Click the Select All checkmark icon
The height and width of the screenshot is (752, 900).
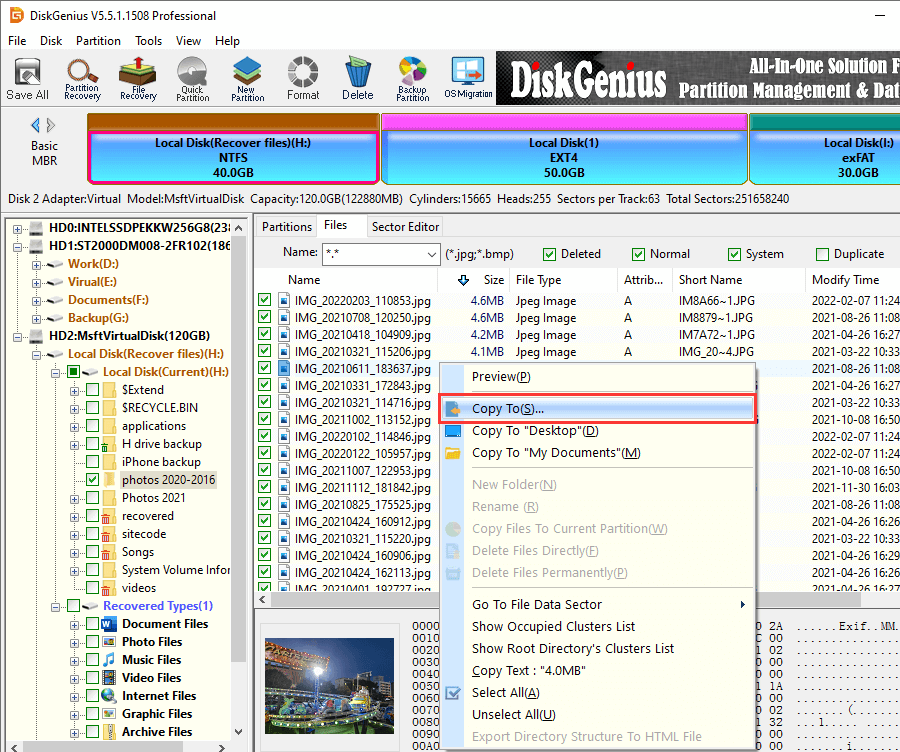pyautogui.click(x=453, y=693)
